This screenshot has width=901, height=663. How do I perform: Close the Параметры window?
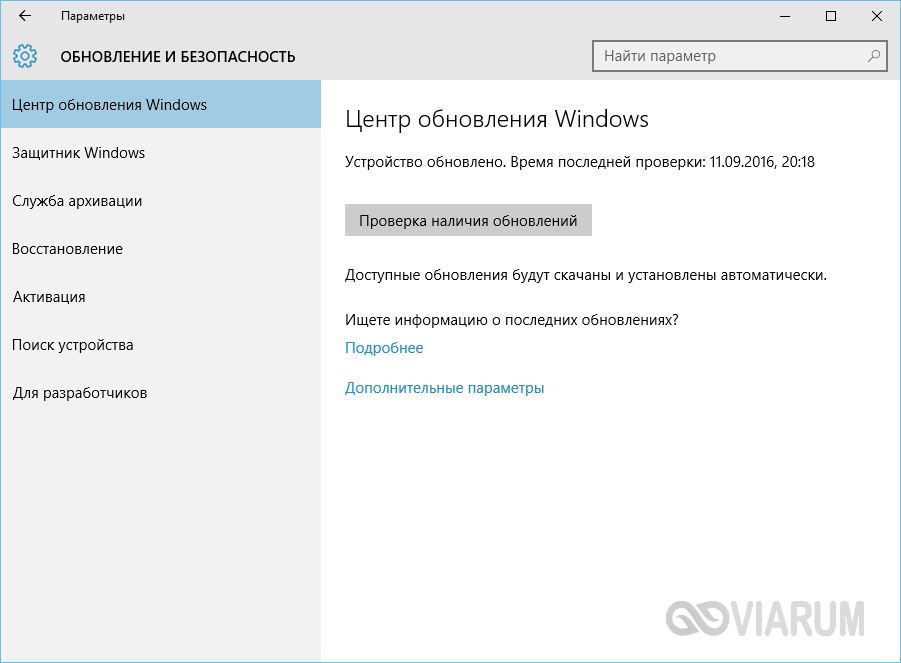(877, 16)
